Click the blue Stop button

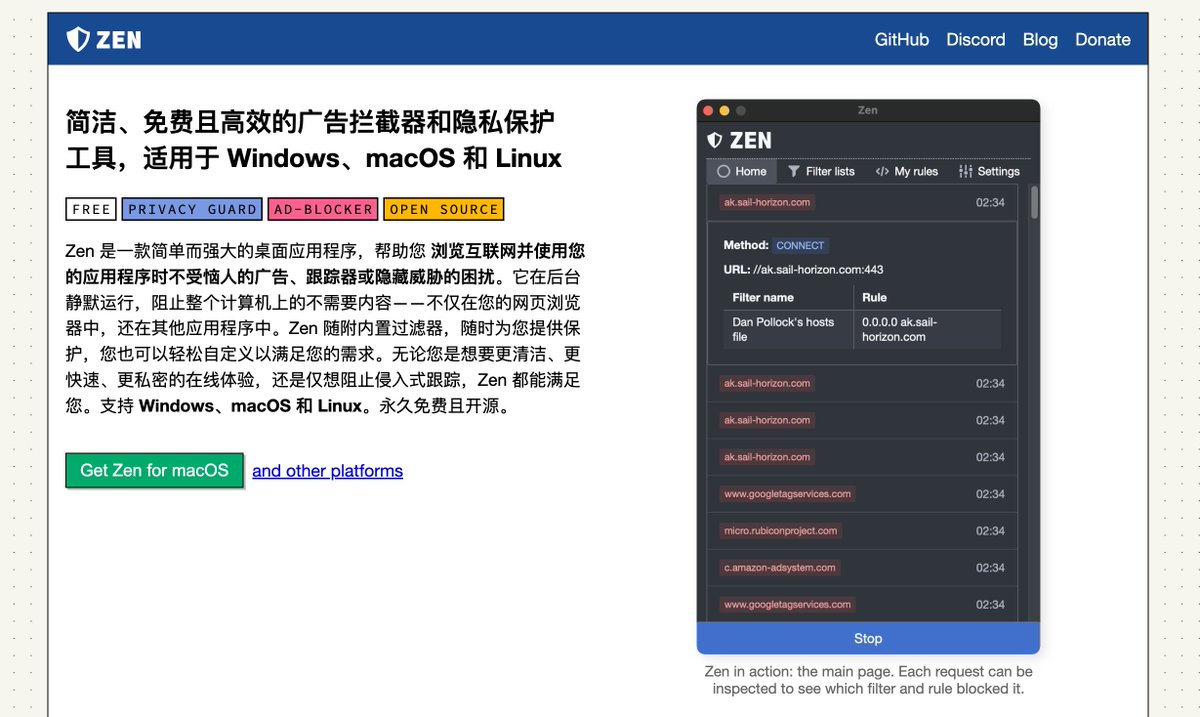click(868, 638)
